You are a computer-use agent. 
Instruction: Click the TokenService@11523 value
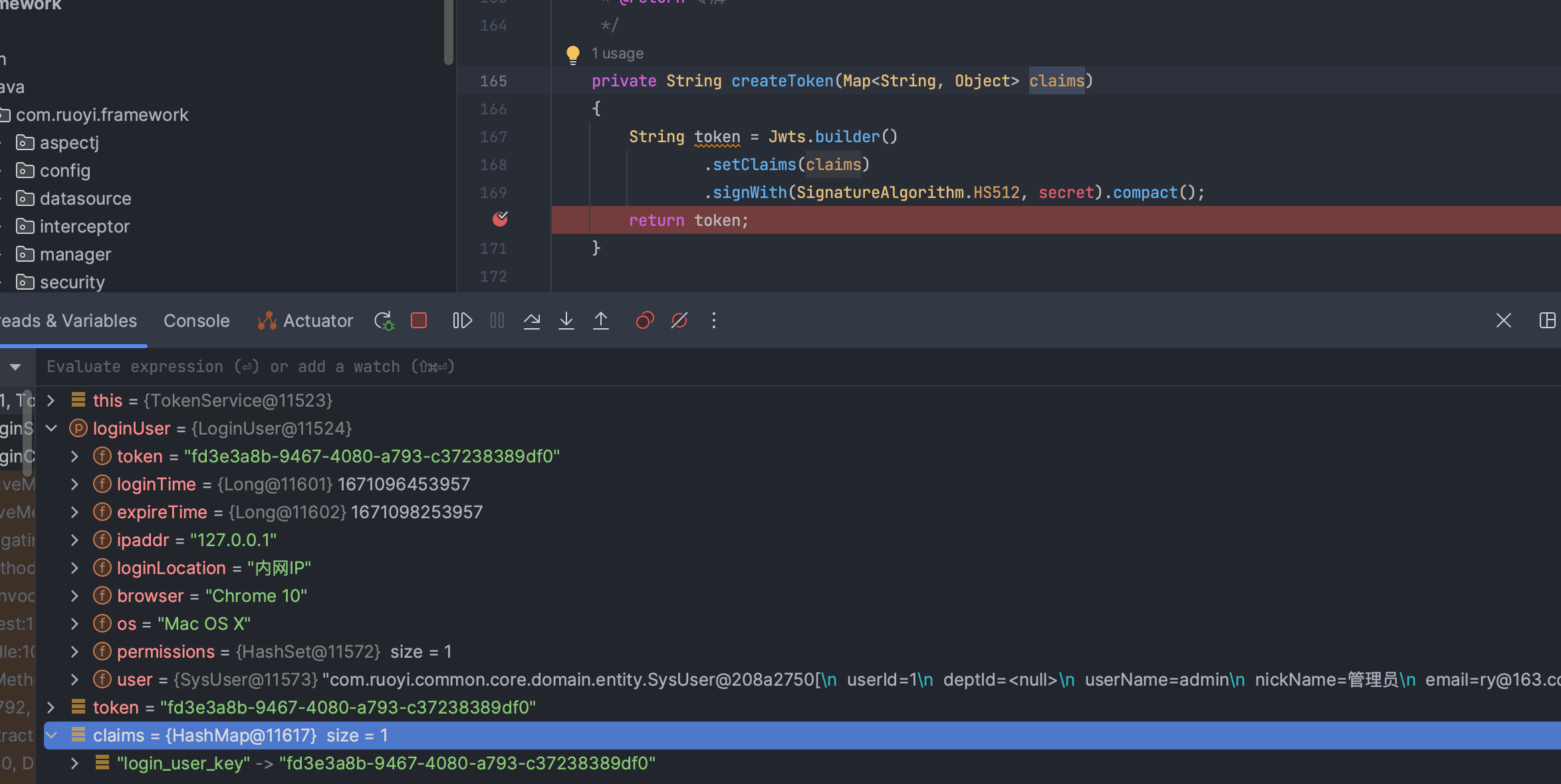click(238, 401)
